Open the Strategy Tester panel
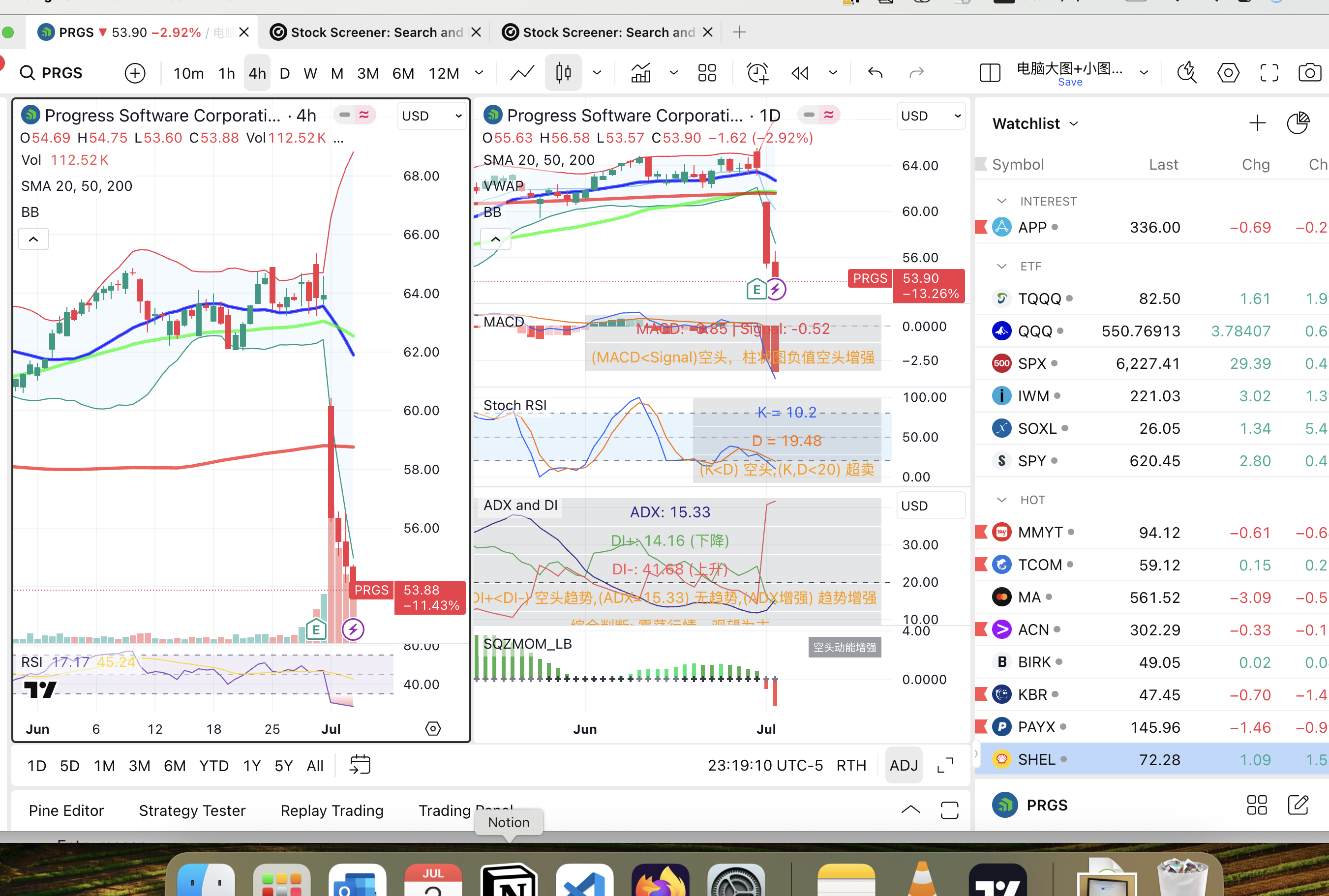The width and height of the screenshot is (1329, 896). 192,810
